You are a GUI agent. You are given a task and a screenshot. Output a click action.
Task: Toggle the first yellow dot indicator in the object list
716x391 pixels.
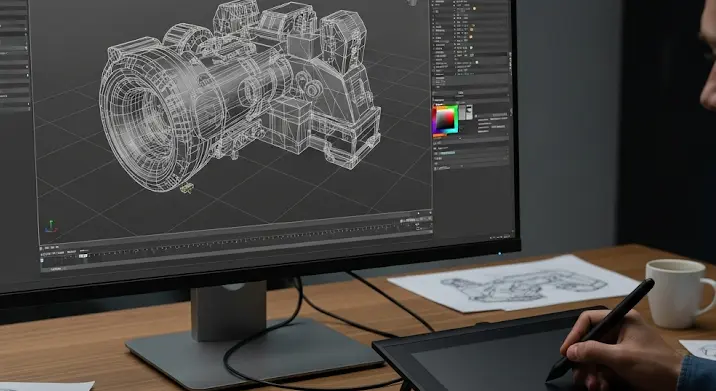(474, 9)
